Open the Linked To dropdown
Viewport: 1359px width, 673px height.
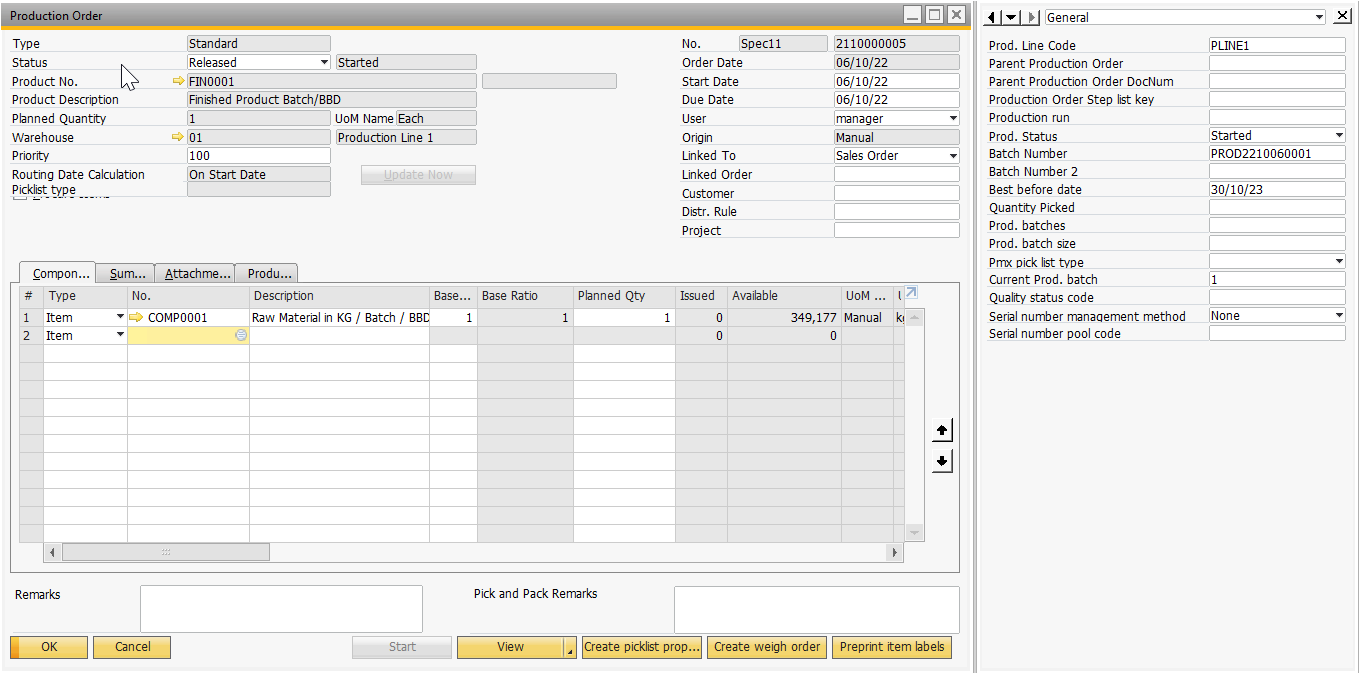(953, 155)
